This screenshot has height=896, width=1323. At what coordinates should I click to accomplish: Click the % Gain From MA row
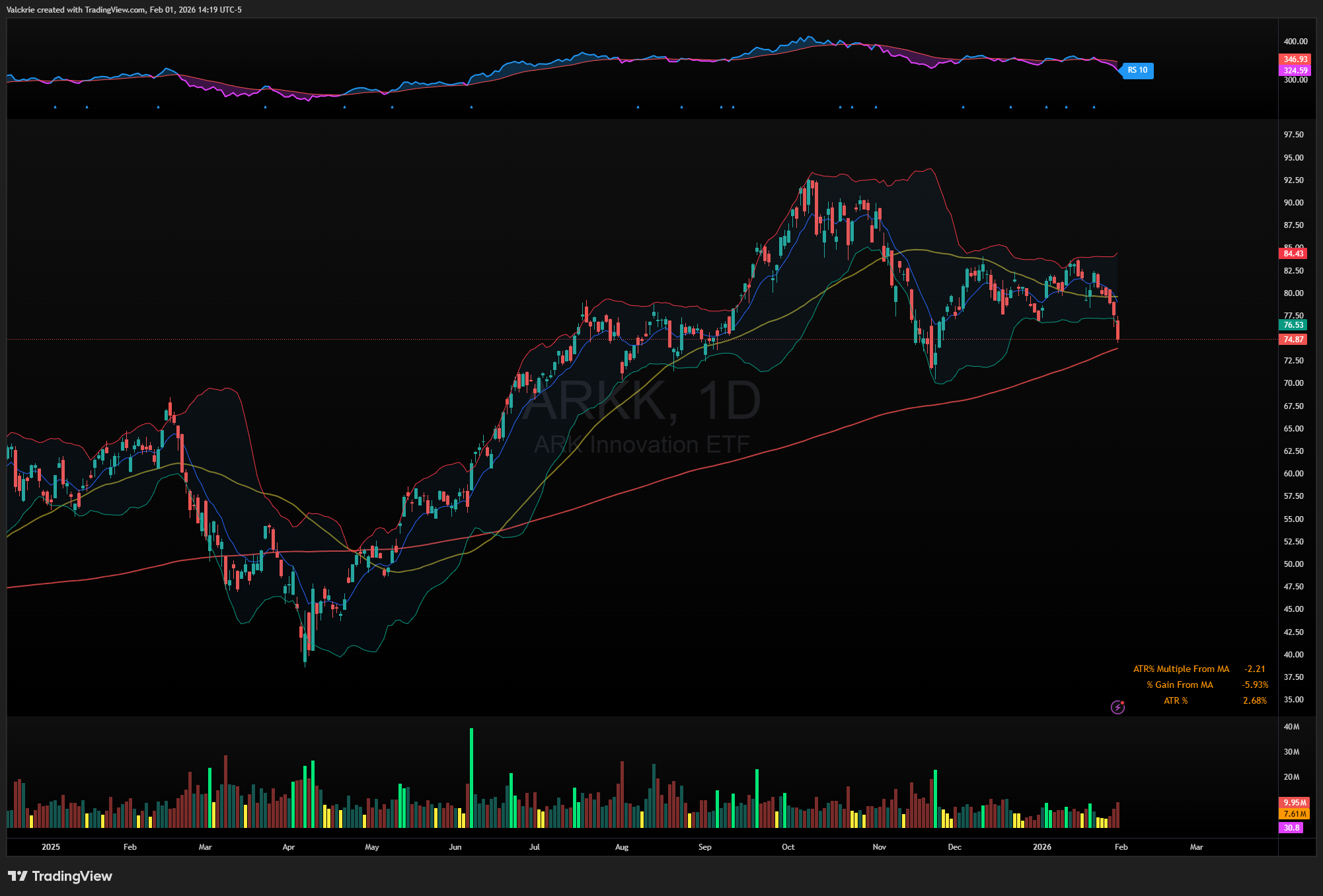[x=1180, y=685]
